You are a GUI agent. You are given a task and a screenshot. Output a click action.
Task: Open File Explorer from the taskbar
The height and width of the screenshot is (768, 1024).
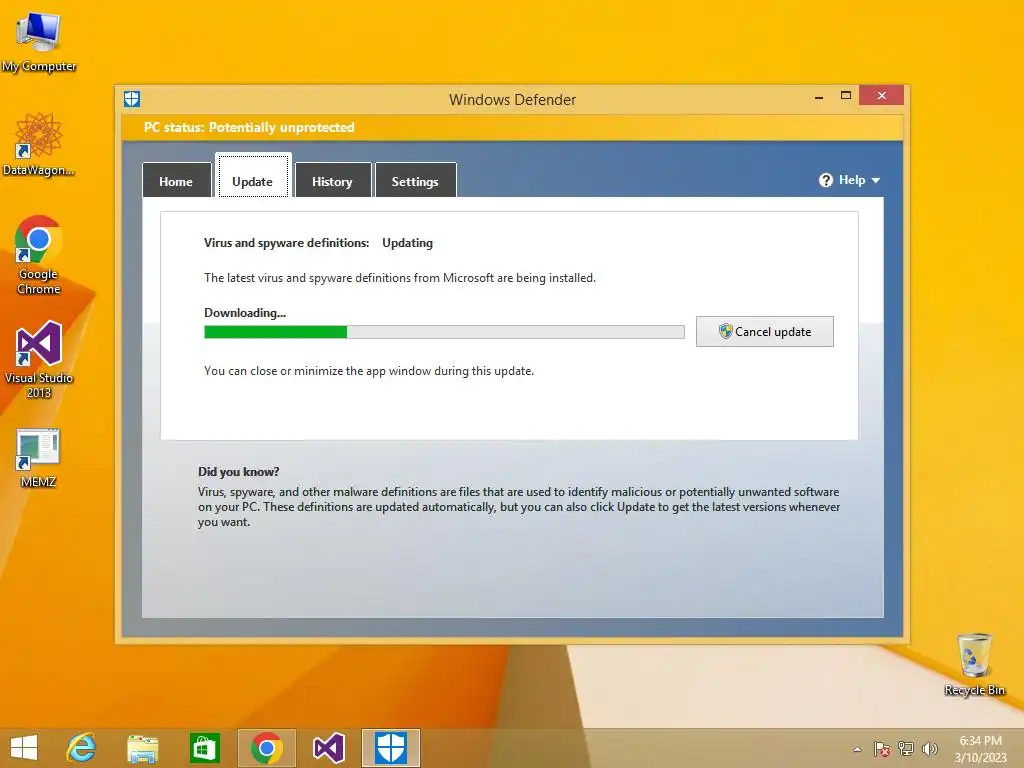click(x=143, y=748)
